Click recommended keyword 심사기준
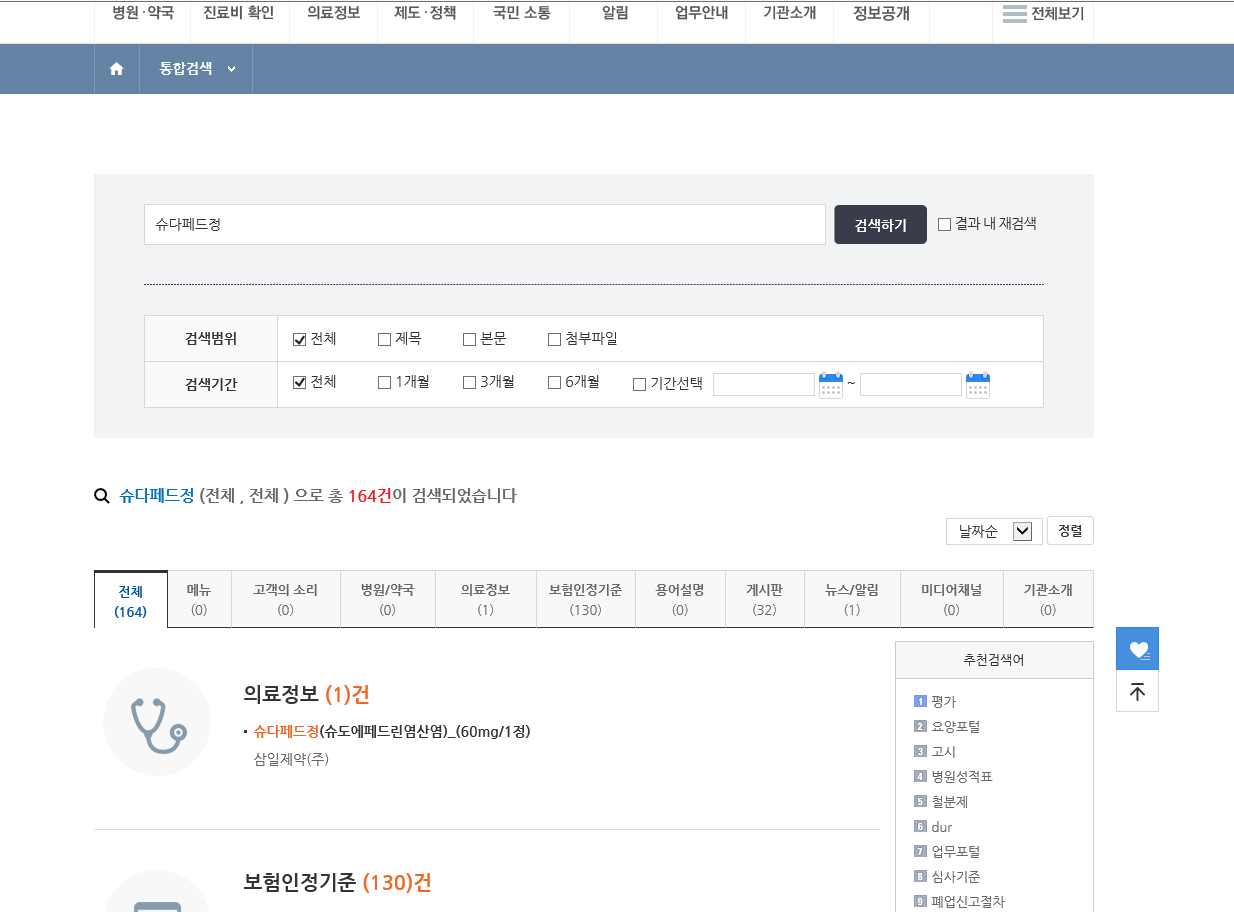This screenshot has width=1234, height=912. (x=956, y=876)
